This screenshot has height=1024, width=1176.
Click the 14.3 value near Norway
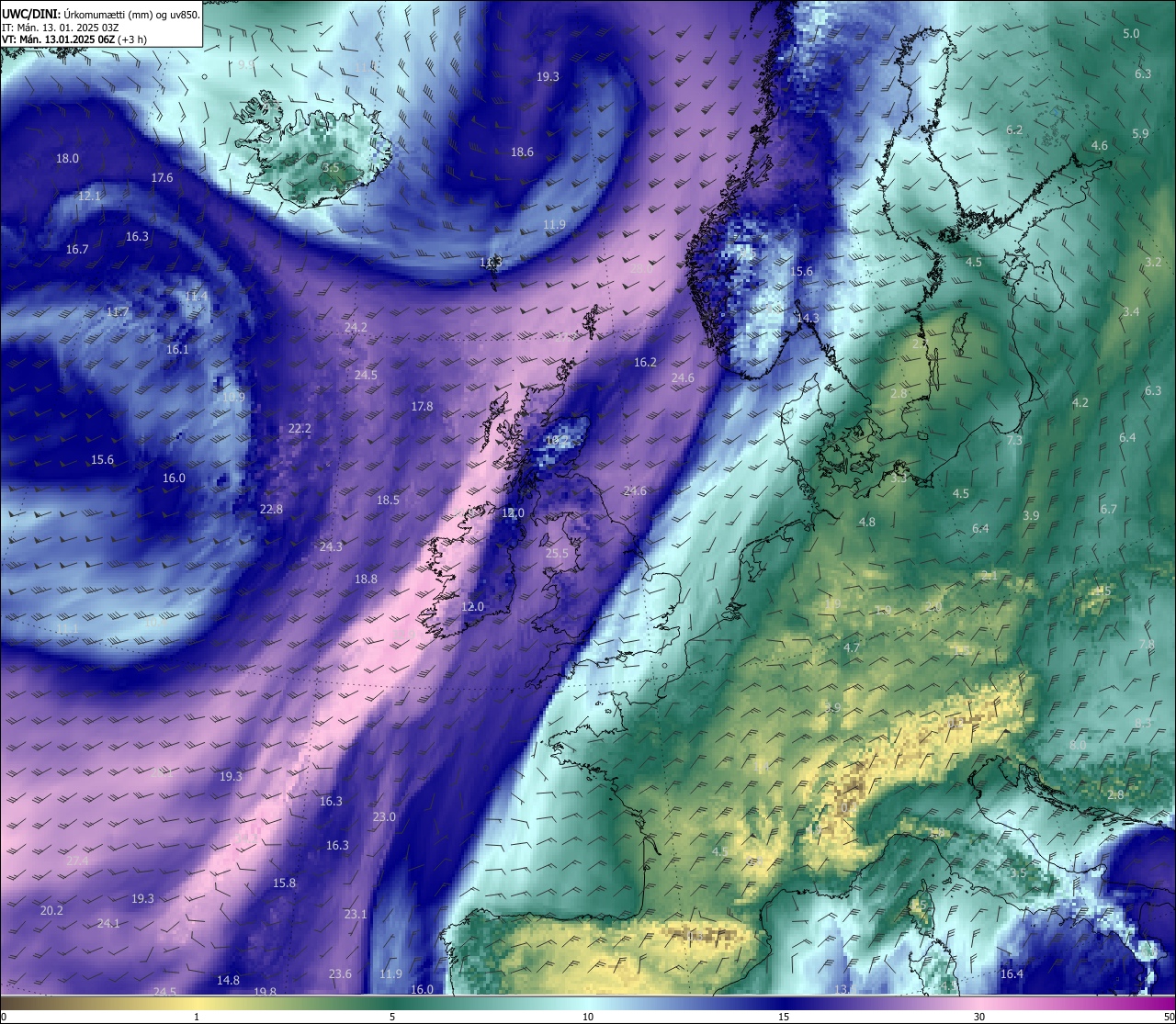(x=808, y=319)
